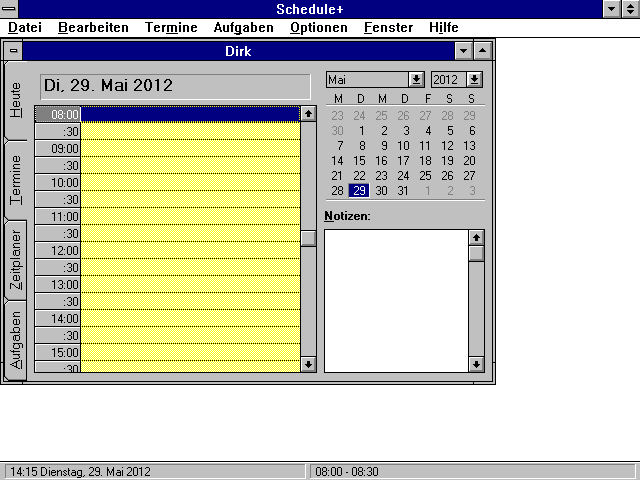Click Notizen scrollbar down arrow

476,365
